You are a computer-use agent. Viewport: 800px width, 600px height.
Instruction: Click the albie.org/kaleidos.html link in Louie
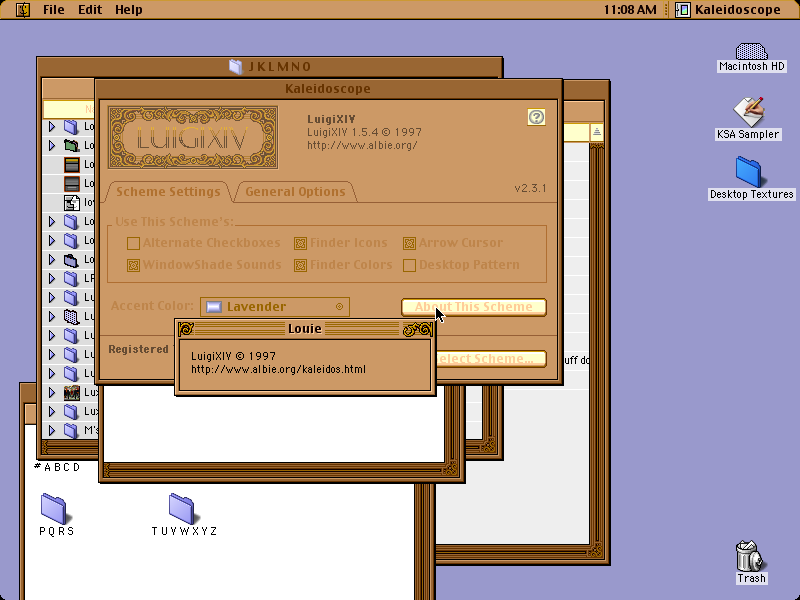pos(279,369)
